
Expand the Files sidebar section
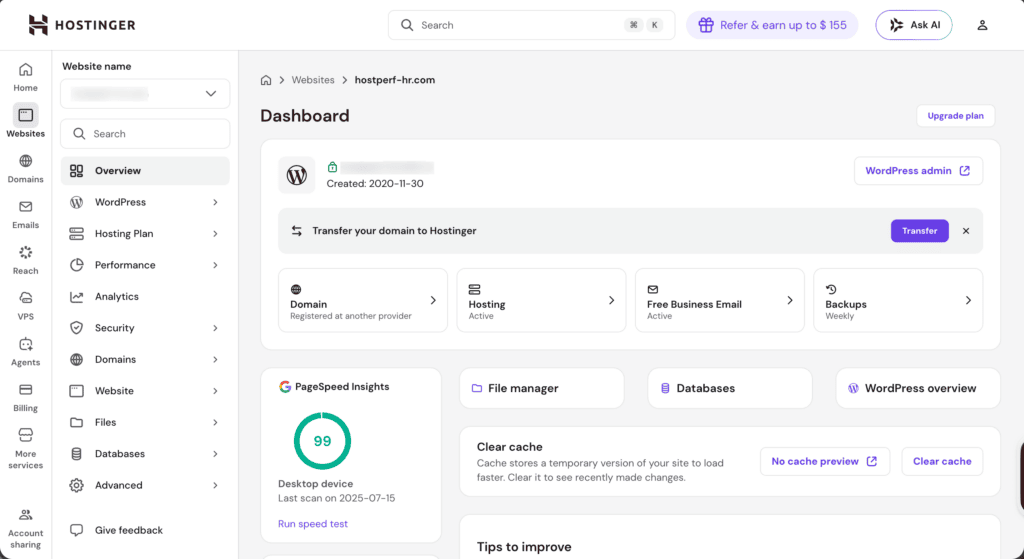pyautogui.click(x=145, y=422)
